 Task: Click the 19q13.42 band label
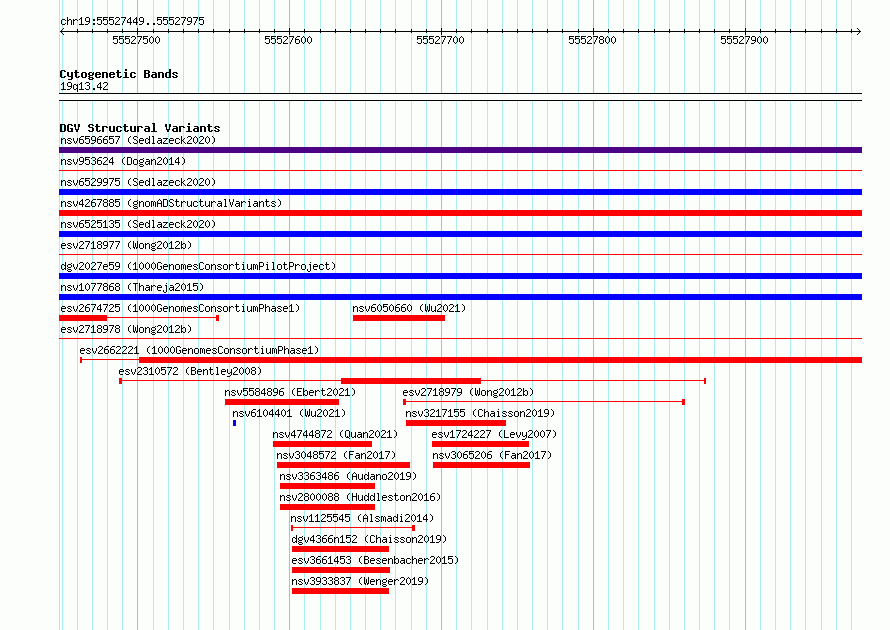[84, 86]
